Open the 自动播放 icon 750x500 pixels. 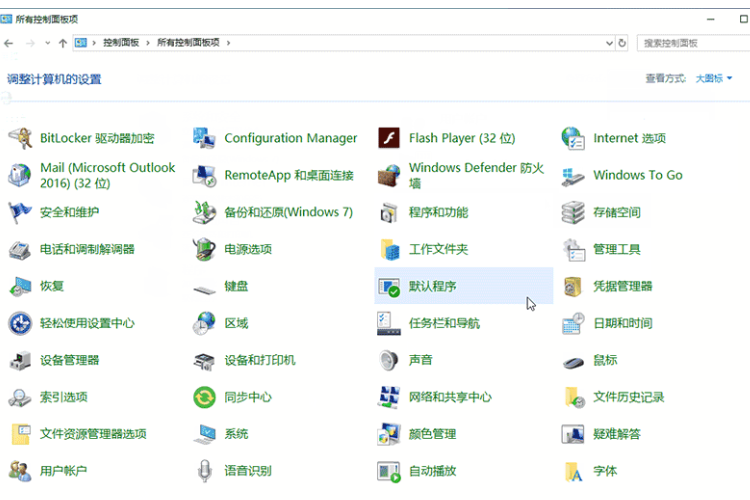tap(389, 471)
